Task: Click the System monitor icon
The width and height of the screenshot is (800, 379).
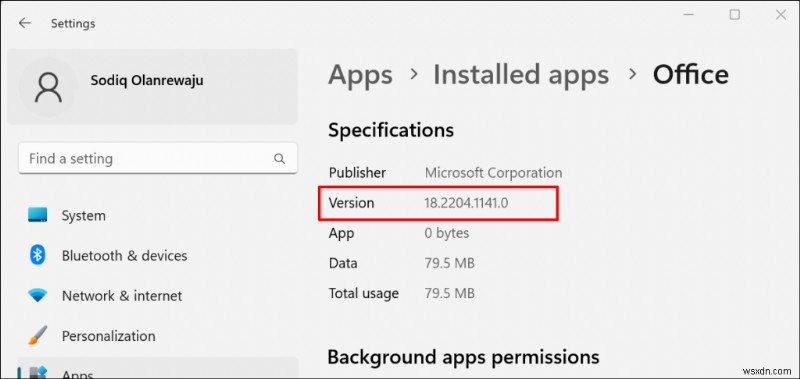Action: pyautogui.click(x=38, y=215)
